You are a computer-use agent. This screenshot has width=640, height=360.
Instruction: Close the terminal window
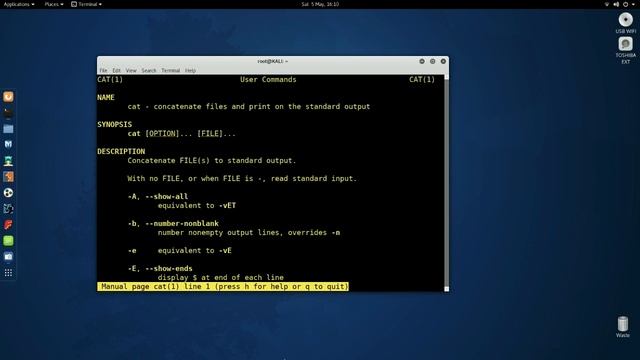click(443, 61)
